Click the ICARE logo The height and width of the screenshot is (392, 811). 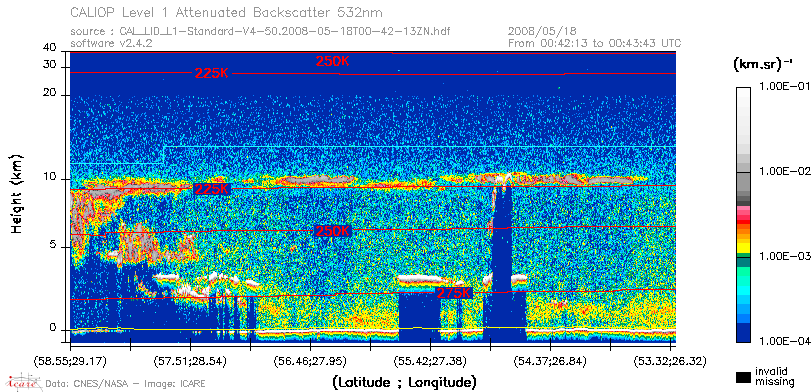23,382
